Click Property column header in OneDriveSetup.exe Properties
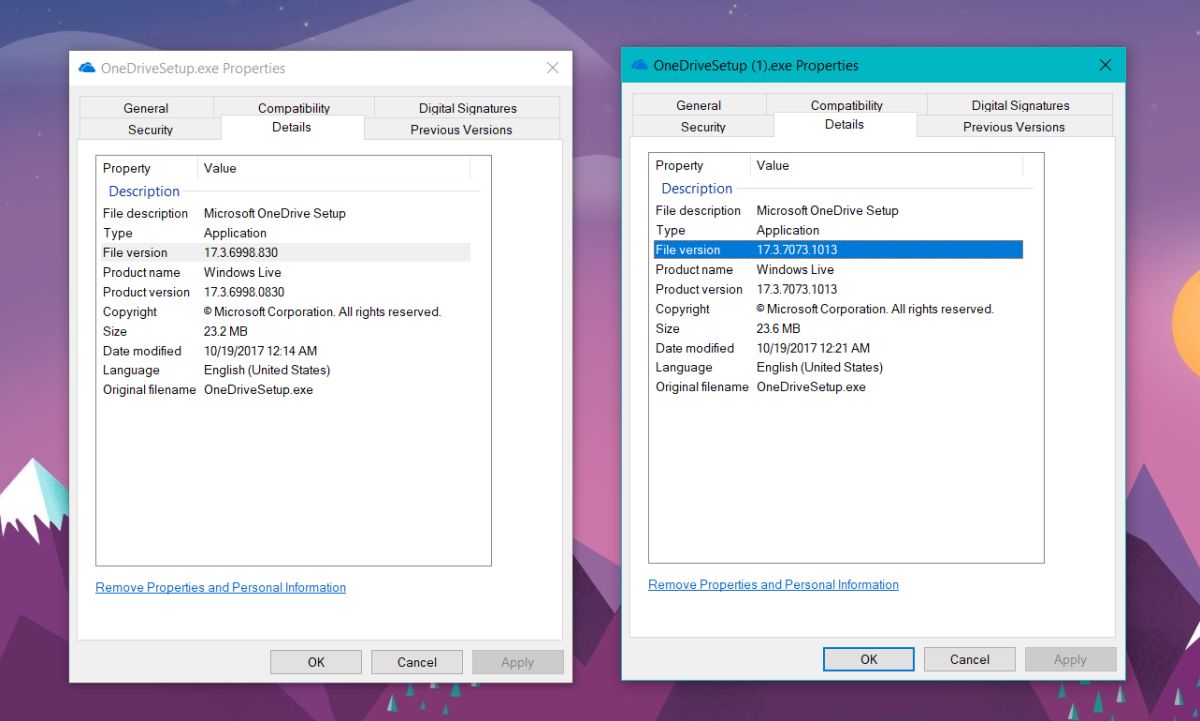1200x721 pixels. tap(147, 168)
